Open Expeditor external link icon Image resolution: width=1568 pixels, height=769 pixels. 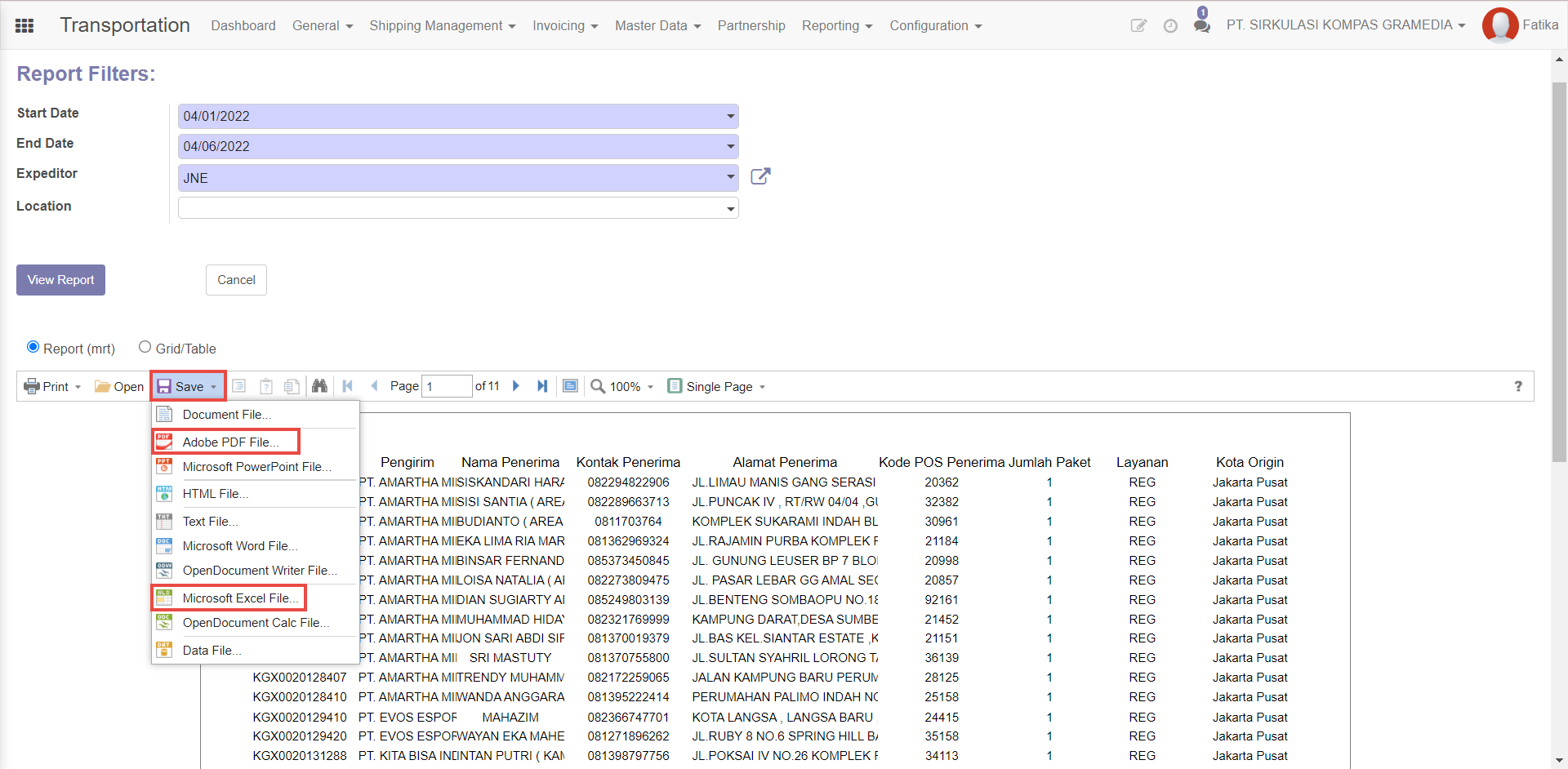(x=760, y=176)
